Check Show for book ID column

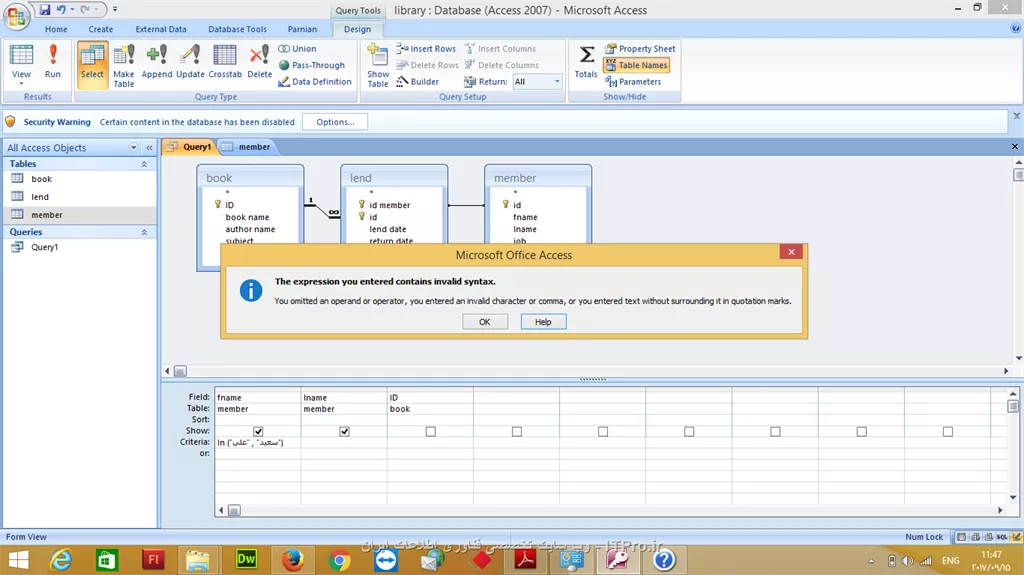click(x=430, y=431)
